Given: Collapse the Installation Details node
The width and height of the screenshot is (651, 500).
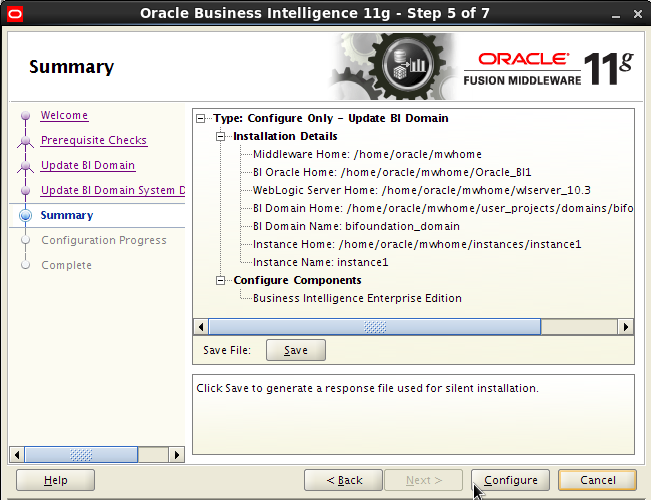Looking at the screenshot, I should coord(220,137).
